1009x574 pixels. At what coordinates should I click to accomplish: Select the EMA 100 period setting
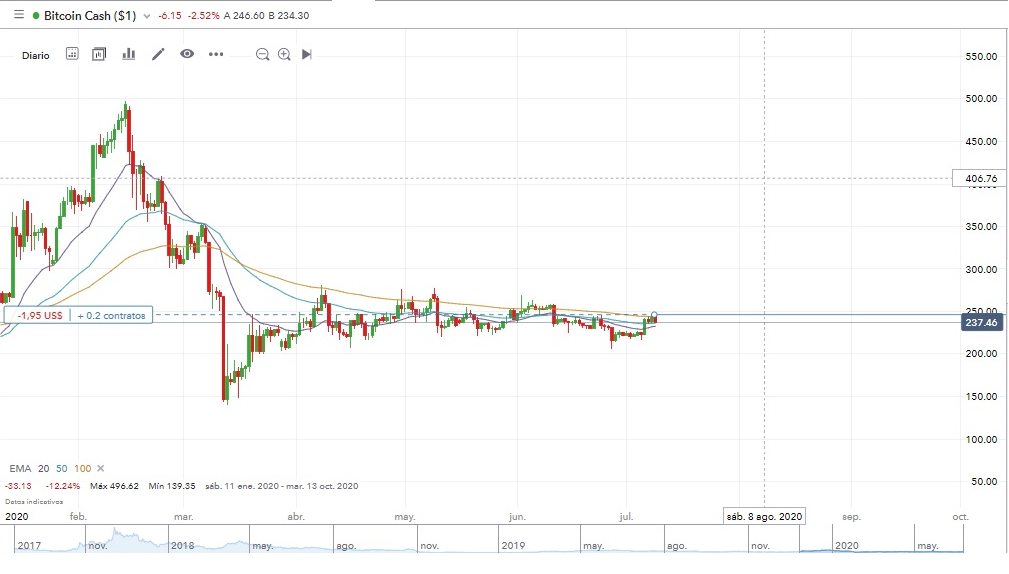click(82, 468)
